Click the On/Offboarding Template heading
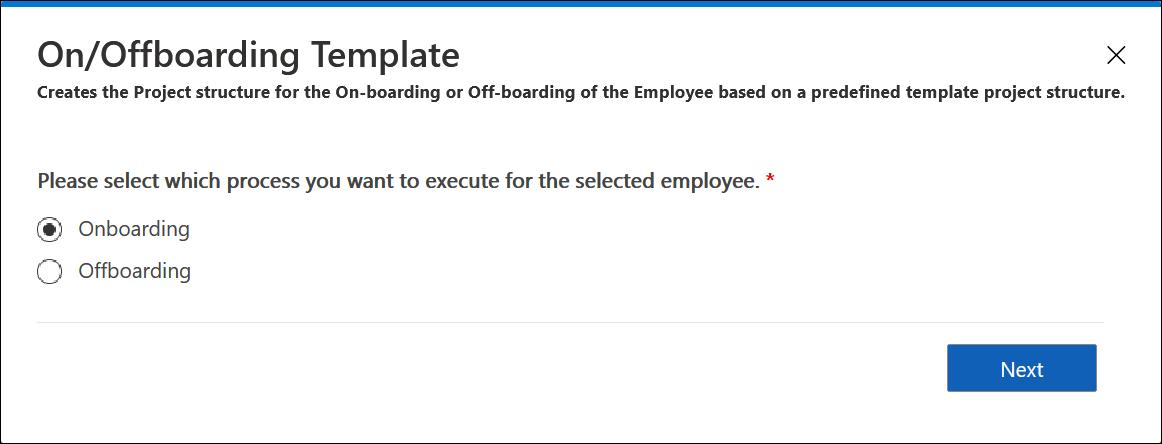1162x444 pixels. coord(248,56)
